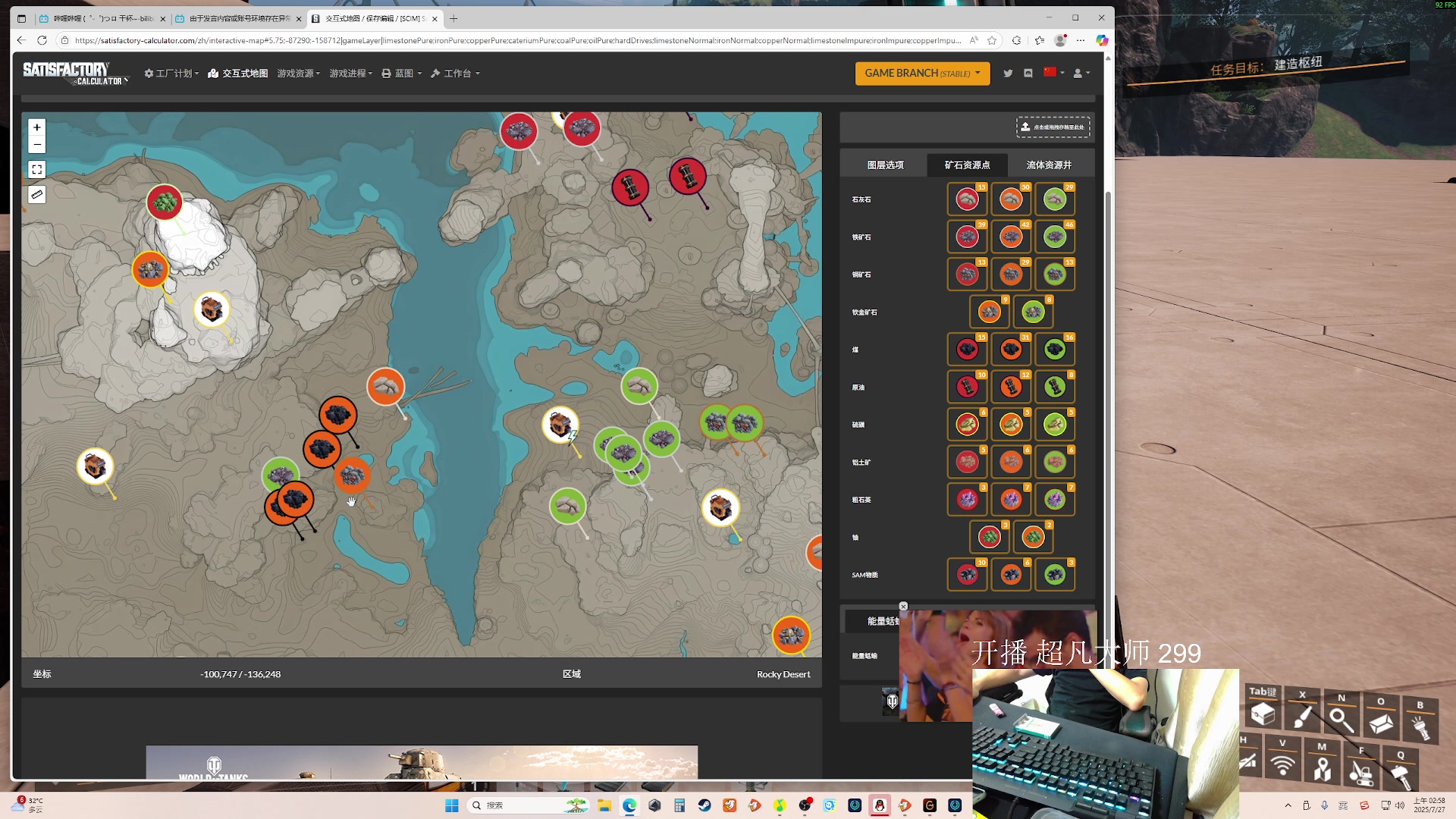This screenshot has height=819, width=1456.
Task: Open the Twitter icon in the navbar
Action: [1008, 74]
